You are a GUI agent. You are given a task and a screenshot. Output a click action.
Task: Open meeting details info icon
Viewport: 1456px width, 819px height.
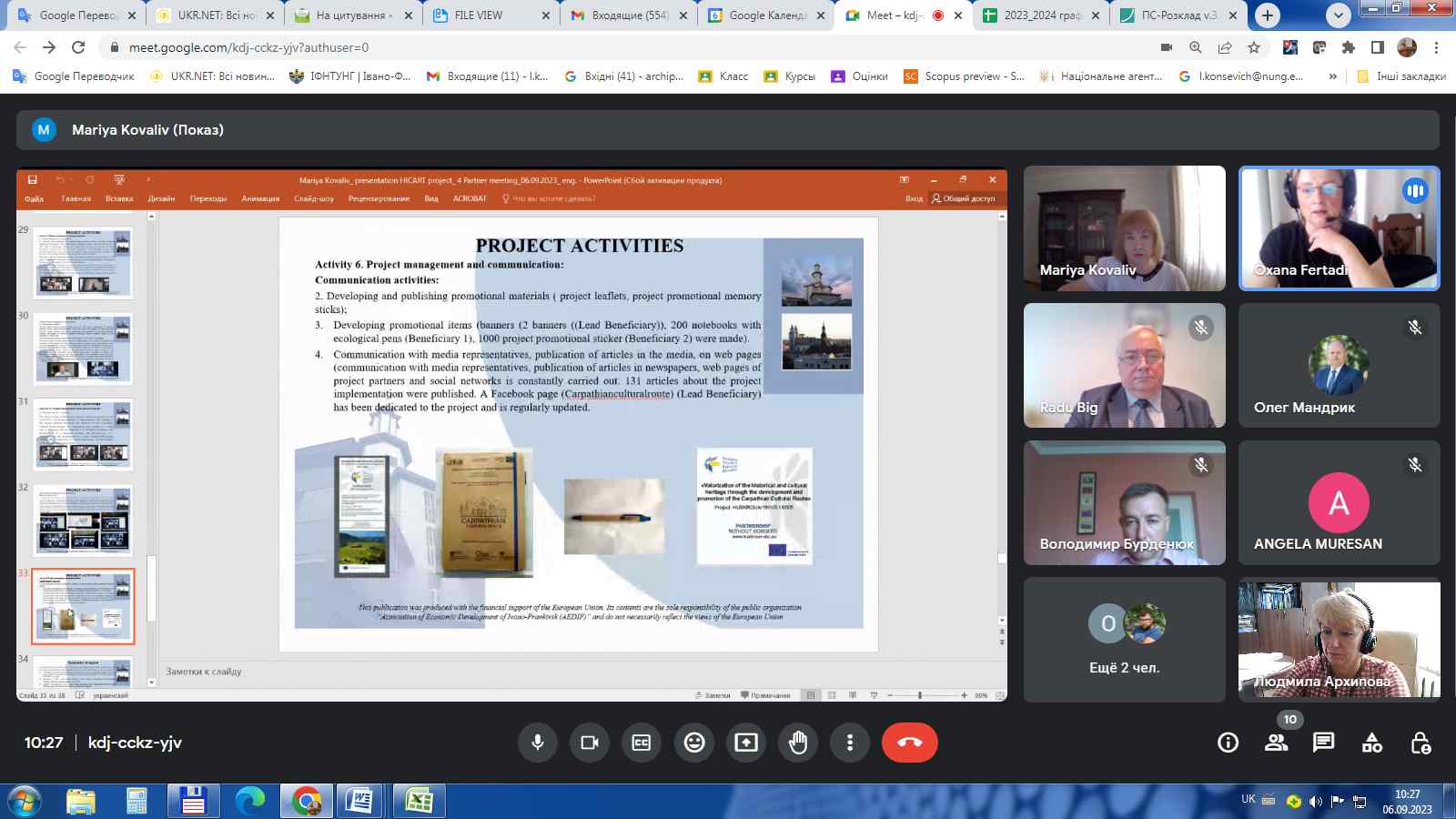(x=1228, y=743)
